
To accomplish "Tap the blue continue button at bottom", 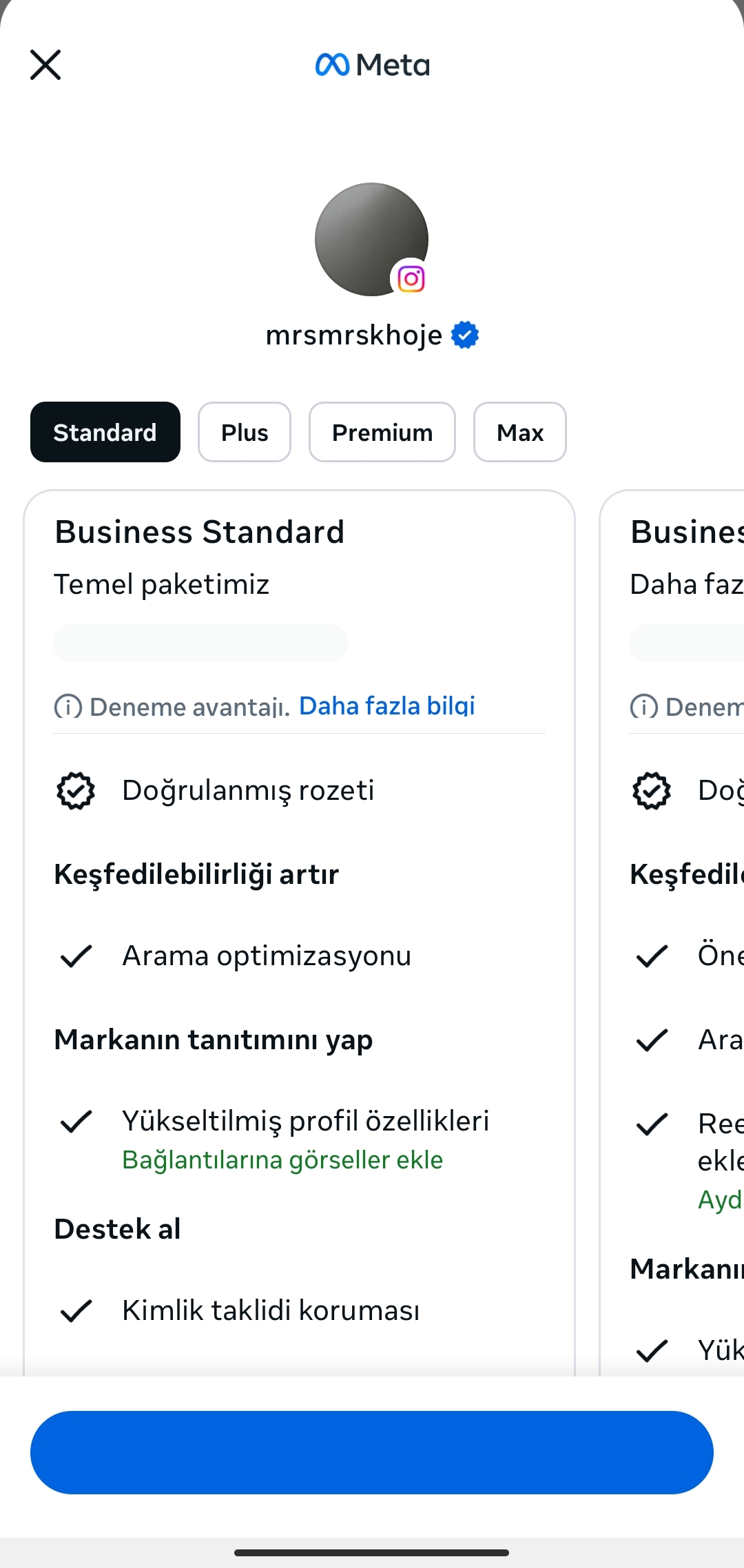I will 372,1452.
